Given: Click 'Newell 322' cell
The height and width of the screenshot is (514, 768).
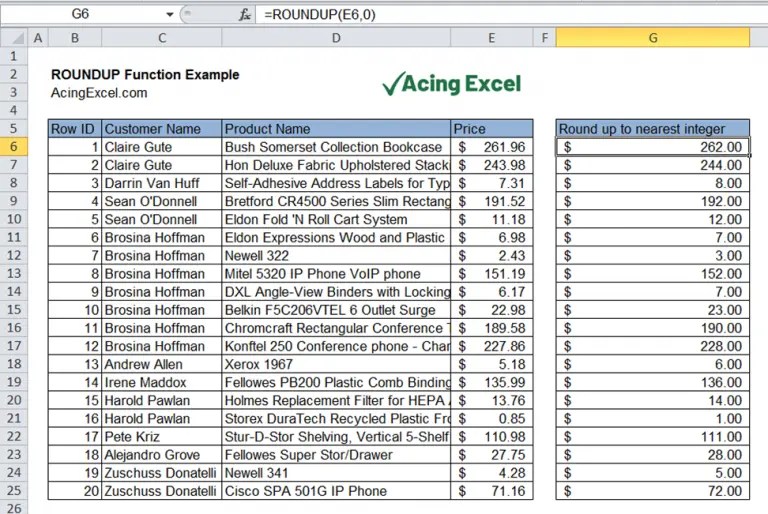Looking at the screenshot, I should (336, 255).
